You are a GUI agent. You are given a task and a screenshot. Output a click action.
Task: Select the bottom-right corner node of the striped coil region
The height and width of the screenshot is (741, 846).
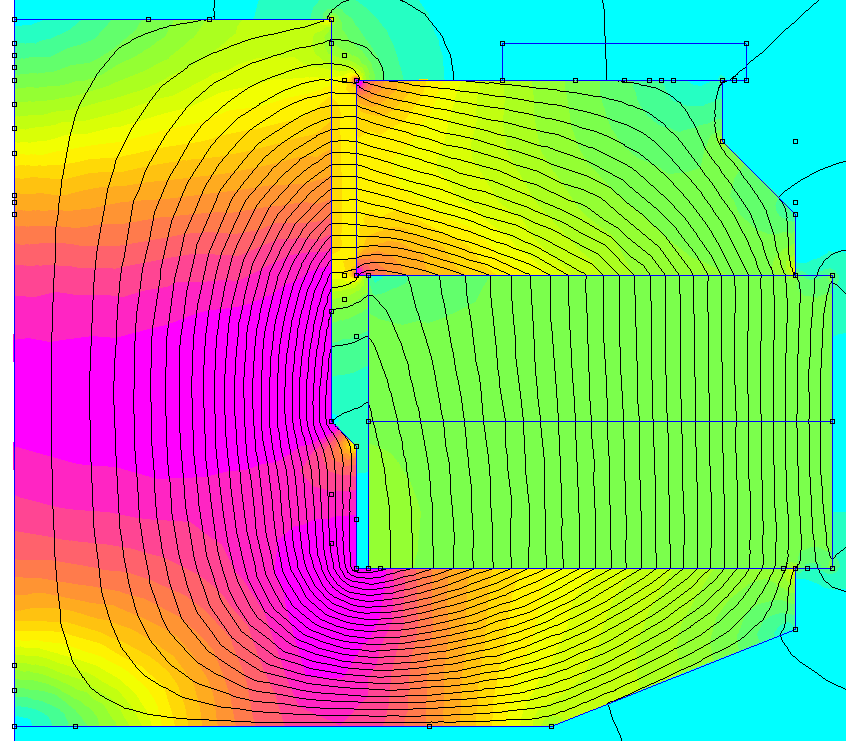click(832, 568)
